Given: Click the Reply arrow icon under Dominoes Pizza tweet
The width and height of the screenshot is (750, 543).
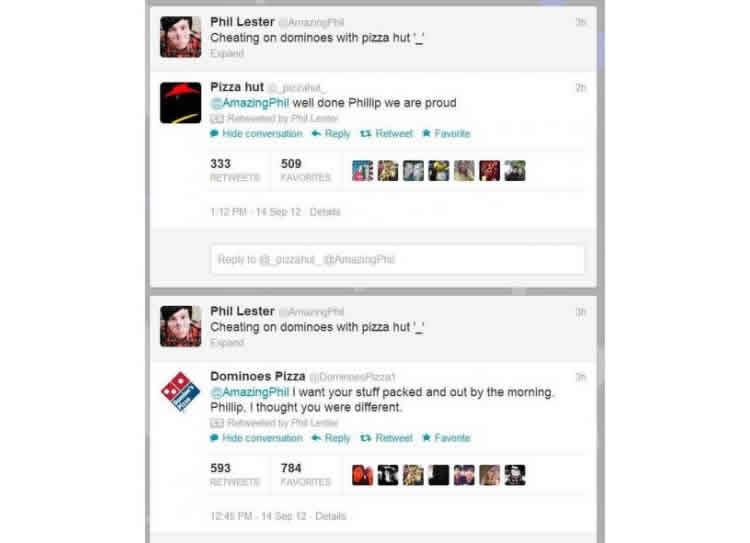Looking at the screenshot, I should pyautogui.click(x=316, y=438).
